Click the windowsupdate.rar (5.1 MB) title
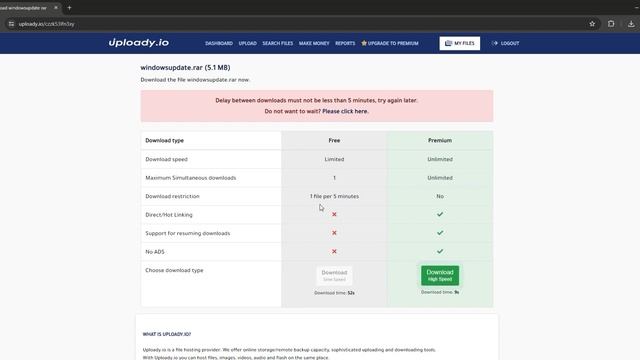640x360 pixels. [x=185, y=67]
